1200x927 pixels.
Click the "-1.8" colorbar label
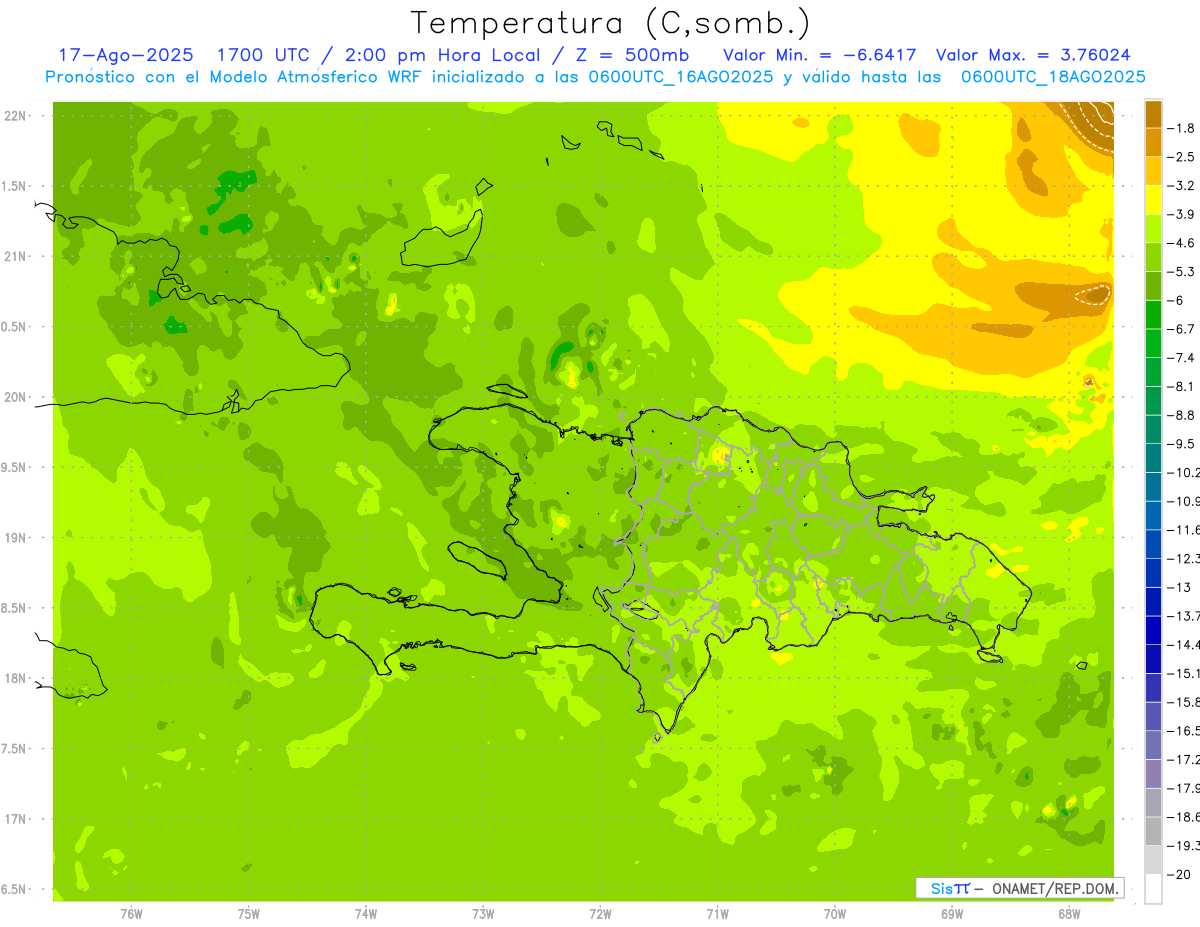pyautogui.click(x=1183, y=128)
